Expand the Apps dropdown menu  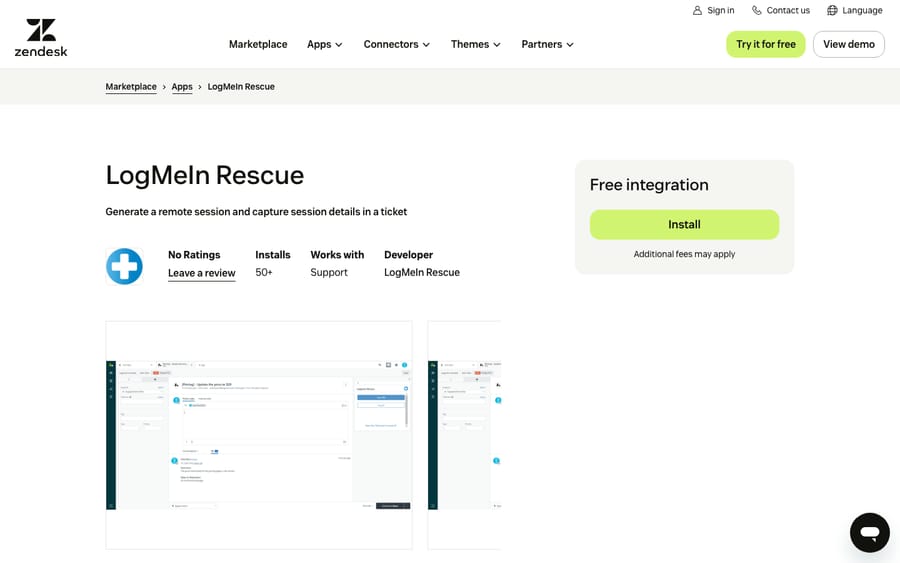[325, 44]
